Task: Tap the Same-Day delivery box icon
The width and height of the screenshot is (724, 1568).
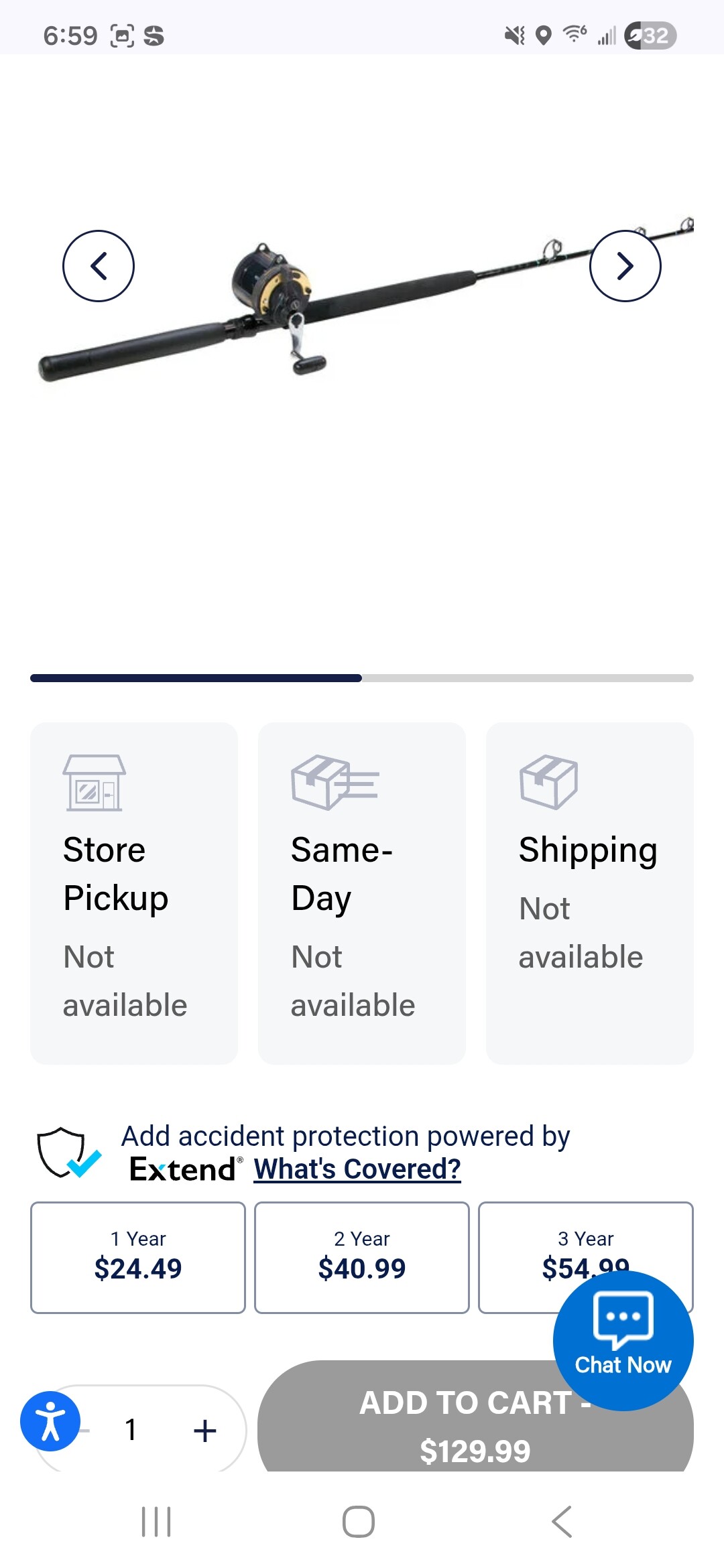Action: 335,783
